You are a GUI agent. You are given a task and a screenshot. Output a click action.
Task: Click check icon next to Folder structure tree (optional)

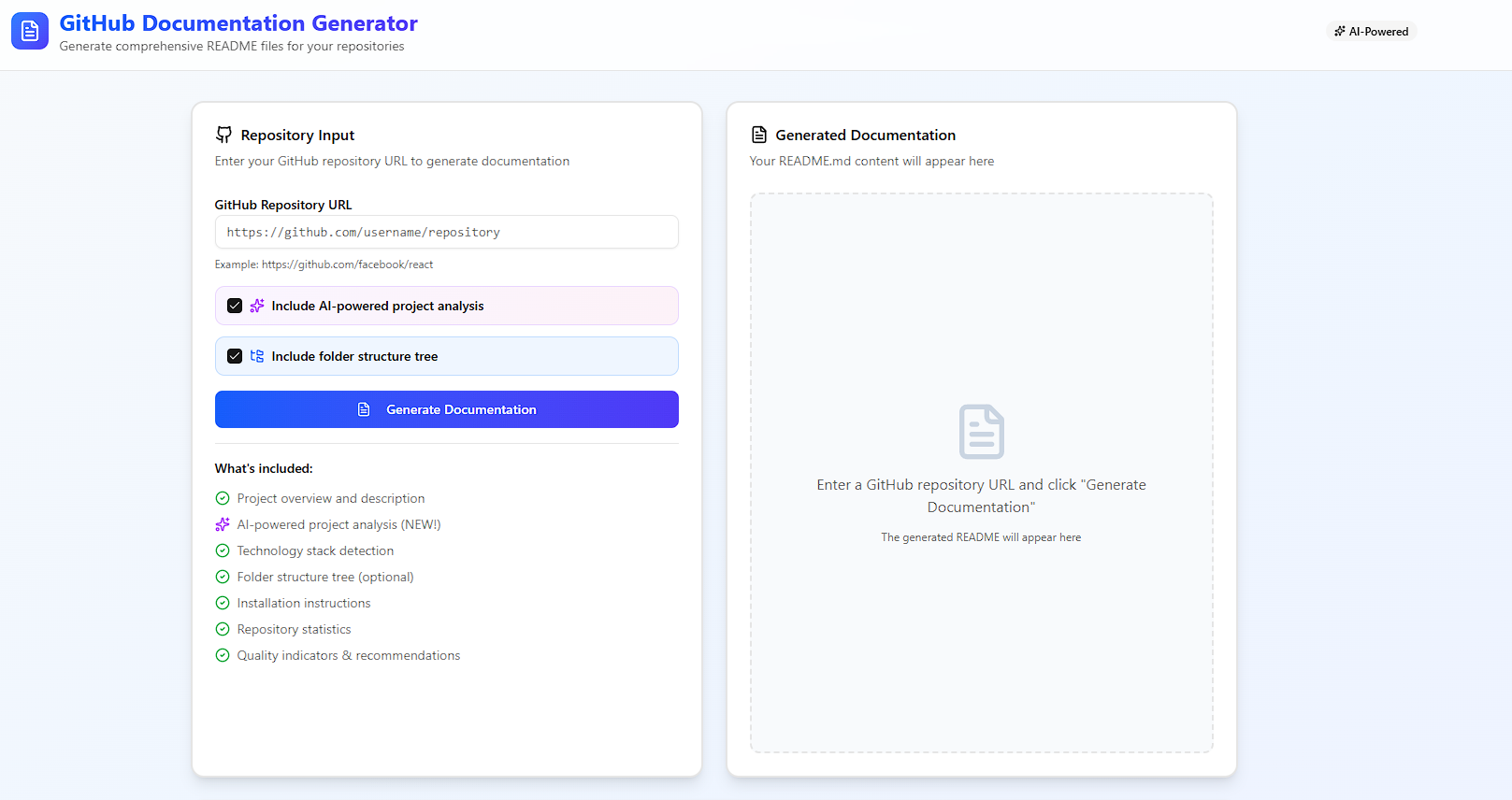223,577
